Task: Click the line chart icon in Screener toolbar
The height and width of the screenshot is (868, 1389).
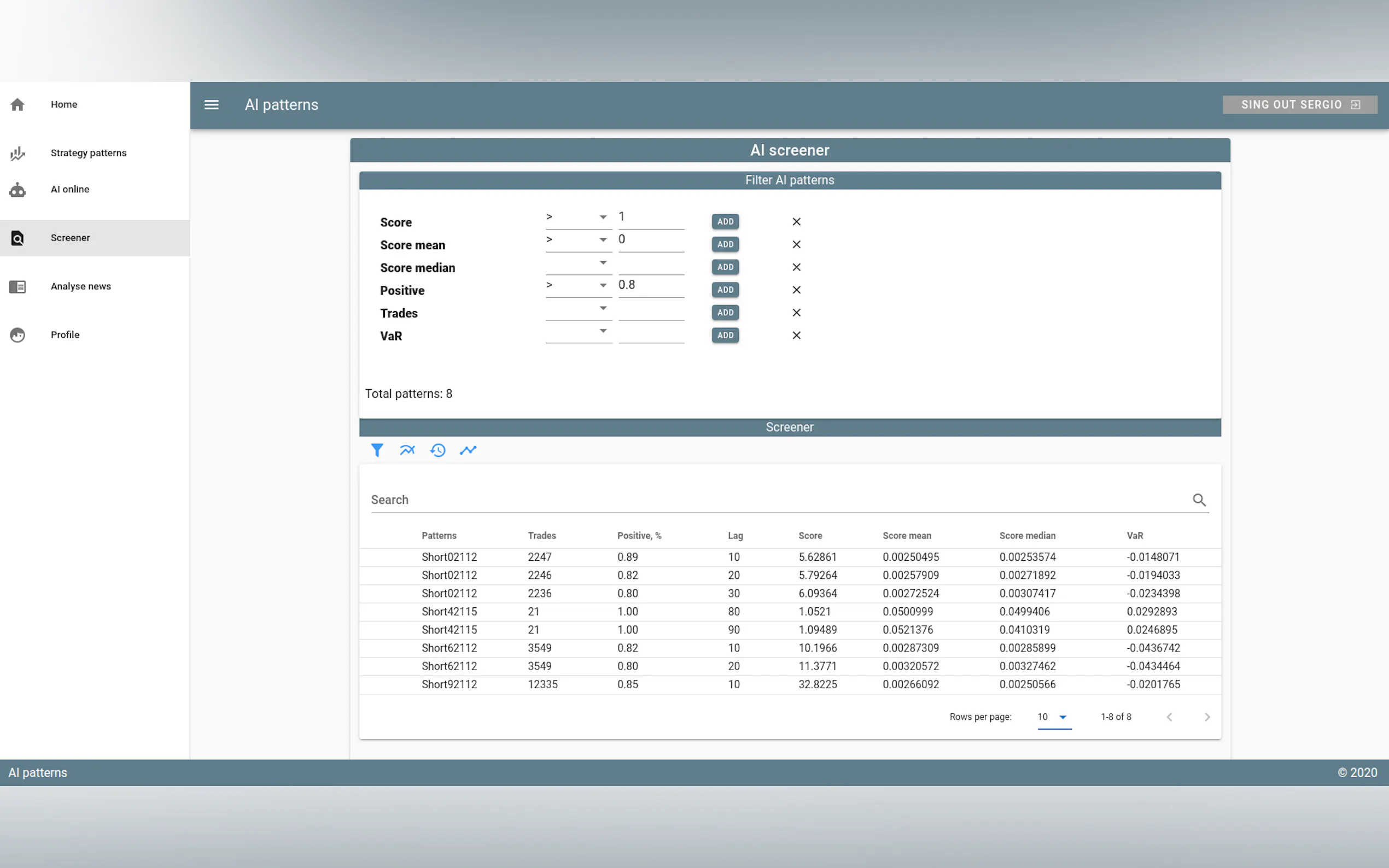Action: tap(468, 450)
